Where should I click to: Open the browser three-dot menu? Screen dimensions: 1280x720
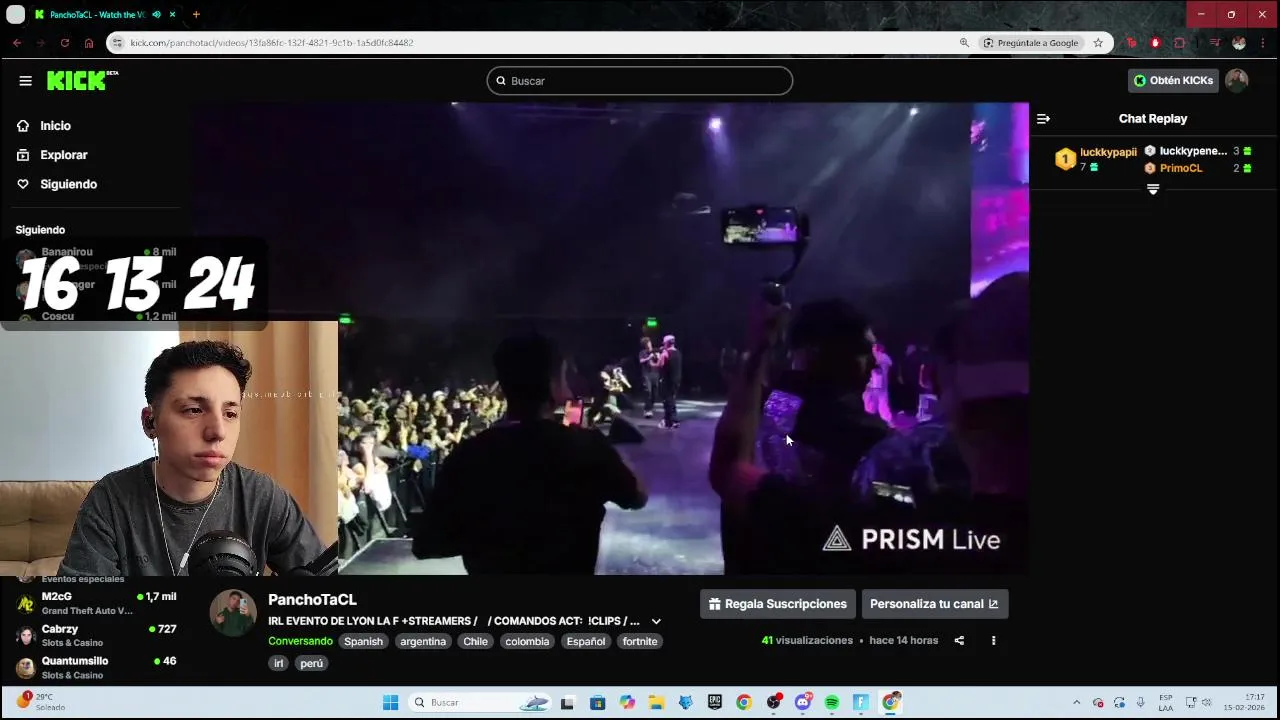[x=1264, y=43]
